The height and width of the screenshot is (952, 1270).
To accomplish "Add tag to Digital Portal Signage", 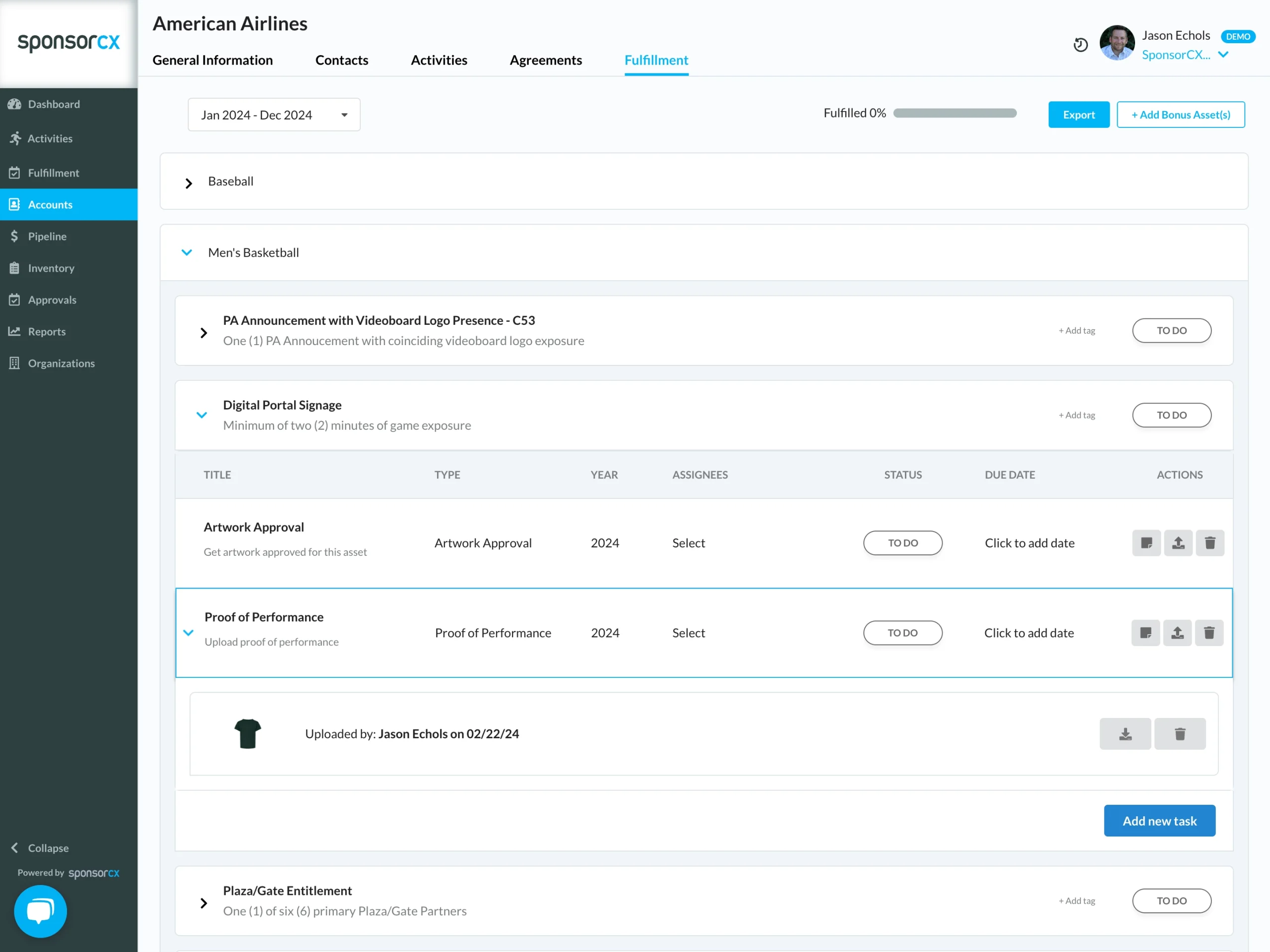I will [x=1077, y=415].
